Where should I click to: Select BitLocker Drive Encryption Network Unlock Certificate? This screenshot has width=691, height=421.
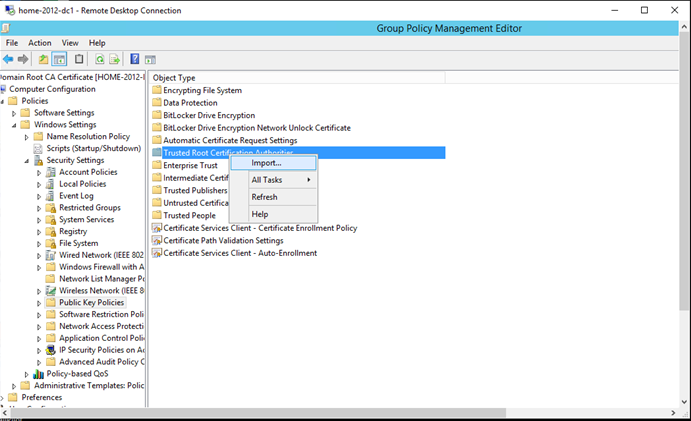click(257, 128)
